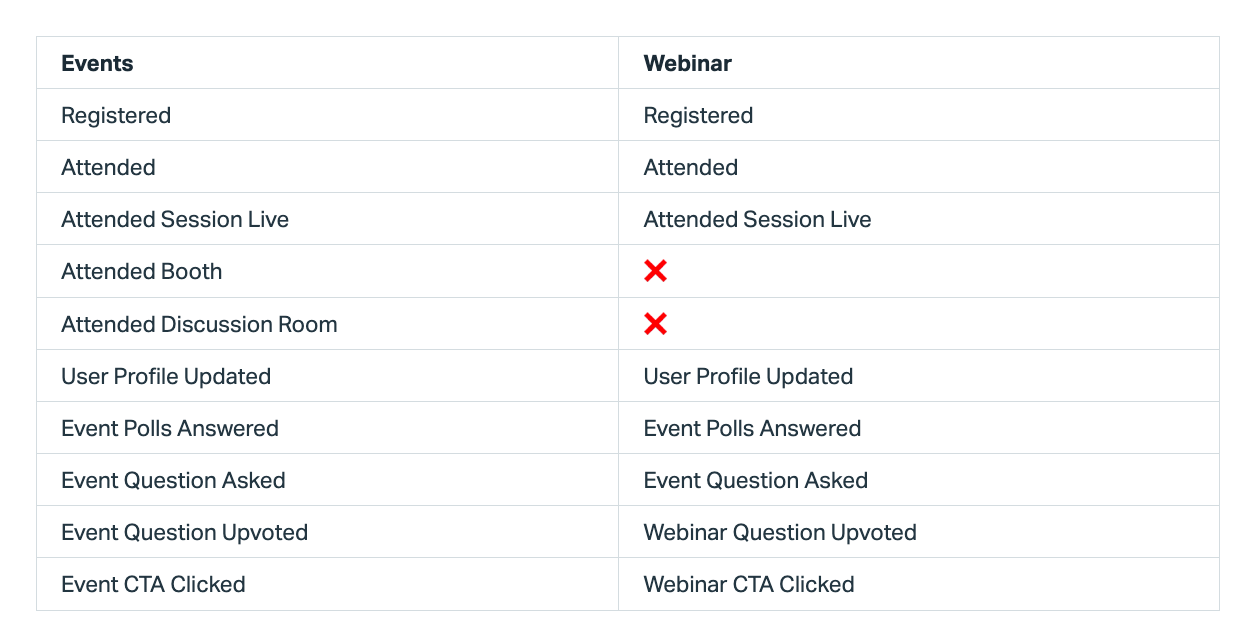Click Attended in the Webinar column
Viewport: 1240px width, 628px height.
coord(690,167)
